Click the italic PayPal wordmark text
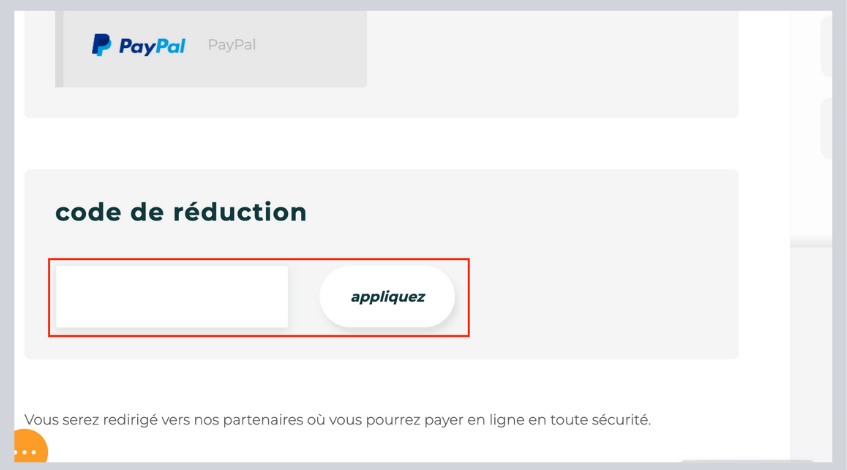The image size is (847, 470). (152, 46)
